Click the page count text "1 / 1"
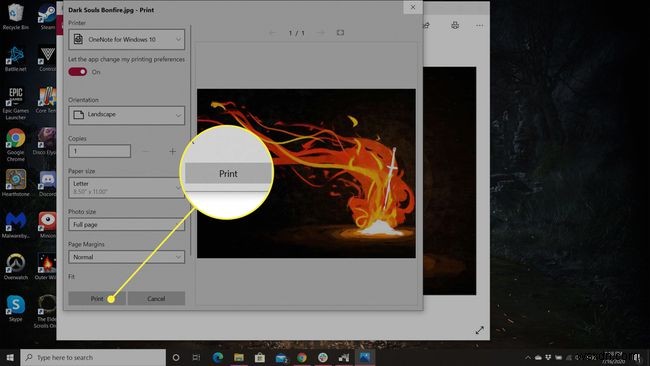650x366 pixels. [296, 33]
